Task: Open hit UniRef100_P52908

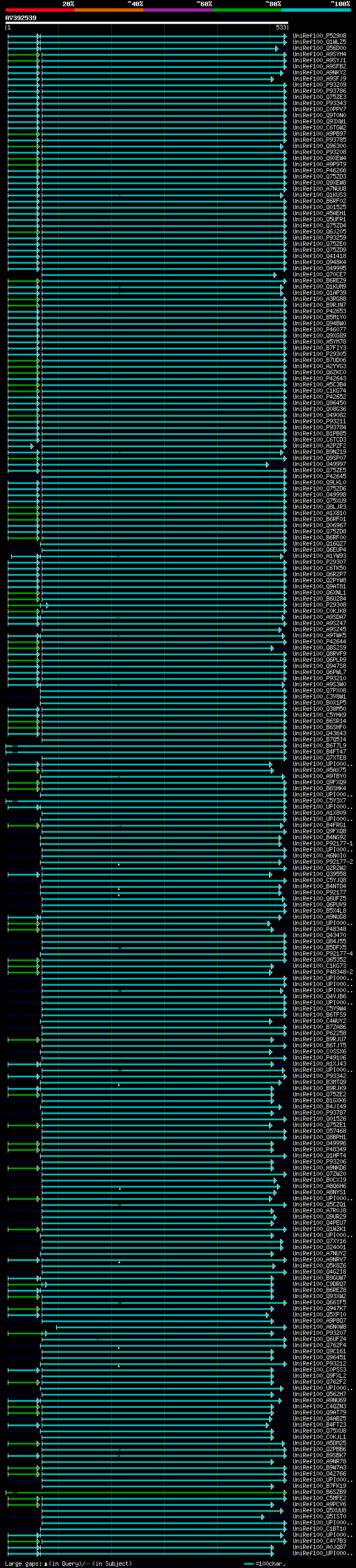Action: click(319, 36)
